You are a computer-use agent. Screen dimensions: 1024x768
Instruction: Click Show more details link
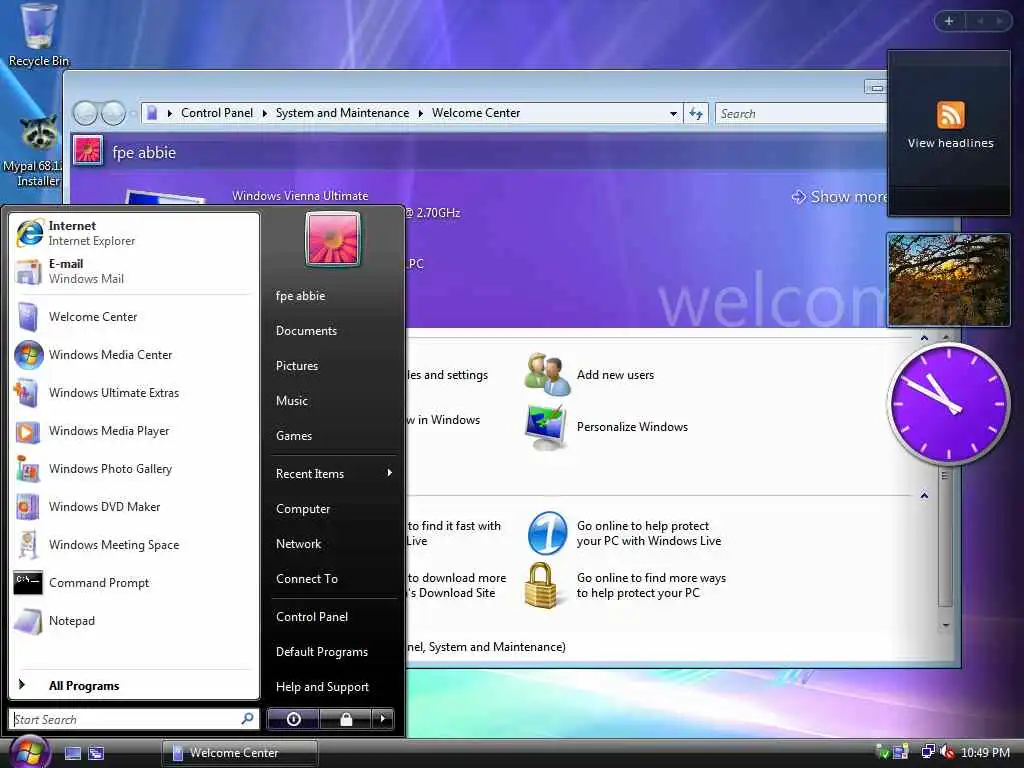pyautogui.click(x=839, y=197)
